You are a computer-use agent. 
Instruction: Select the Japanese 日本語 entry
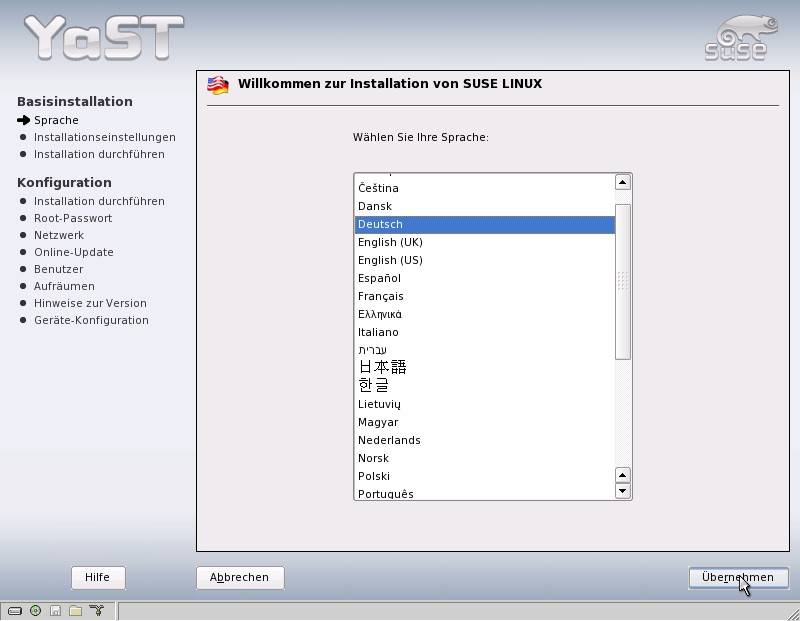(485, 367)
